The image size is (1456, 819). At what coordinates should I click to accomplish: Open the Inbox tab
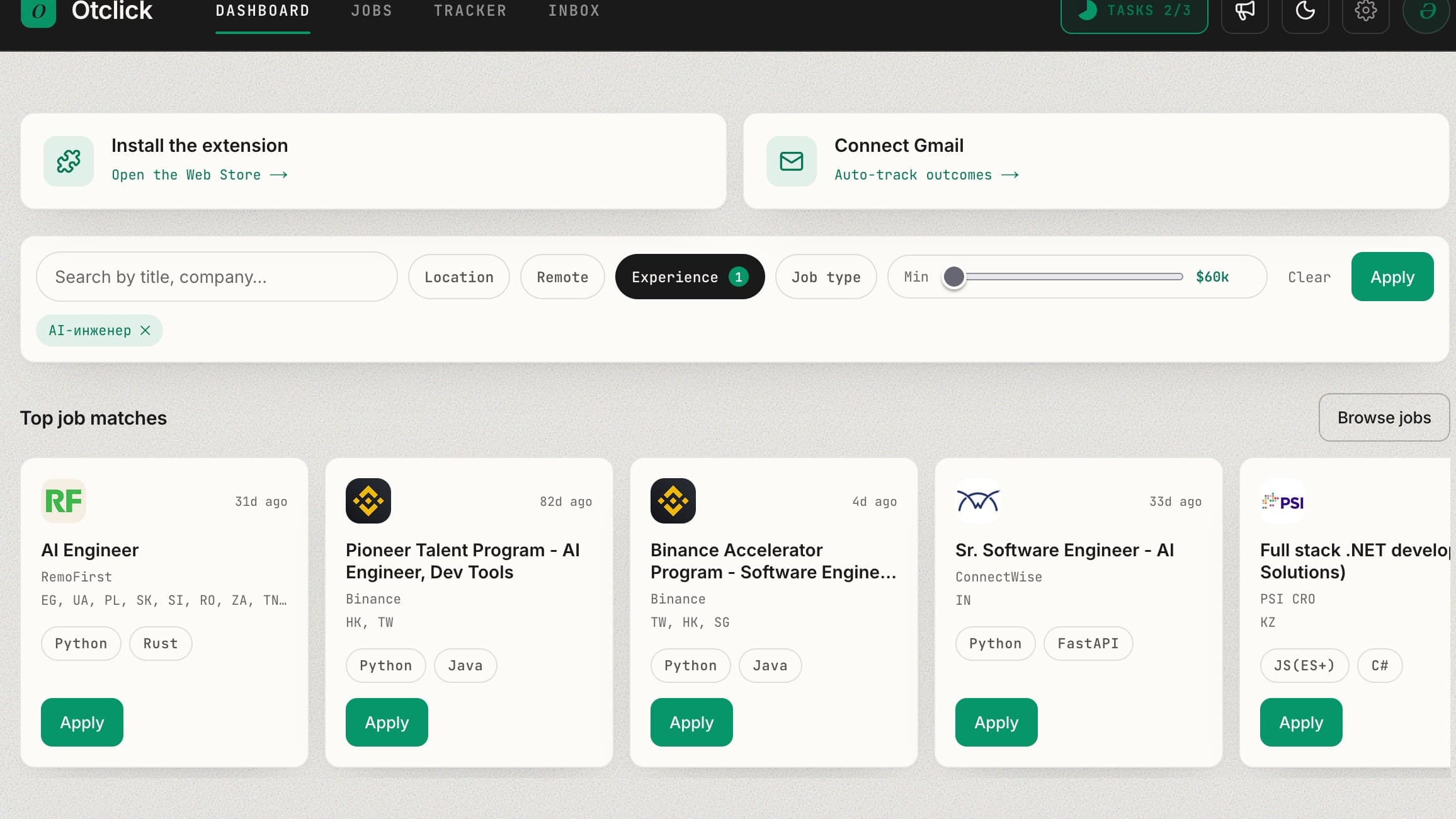pyautogui.click(x=574, y=11)
